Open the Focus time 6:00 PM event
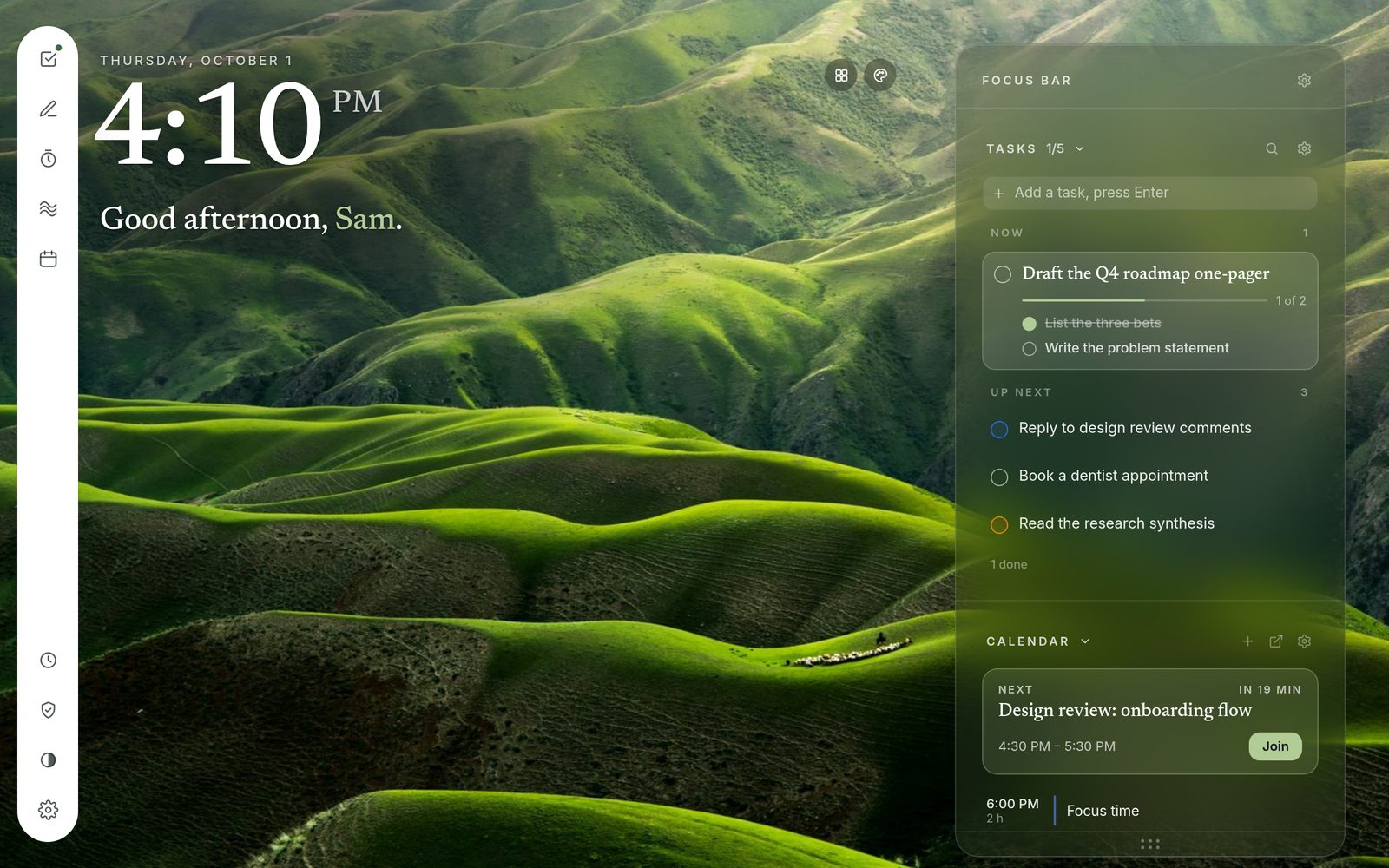1389x868 pixels. [1150, 811]
